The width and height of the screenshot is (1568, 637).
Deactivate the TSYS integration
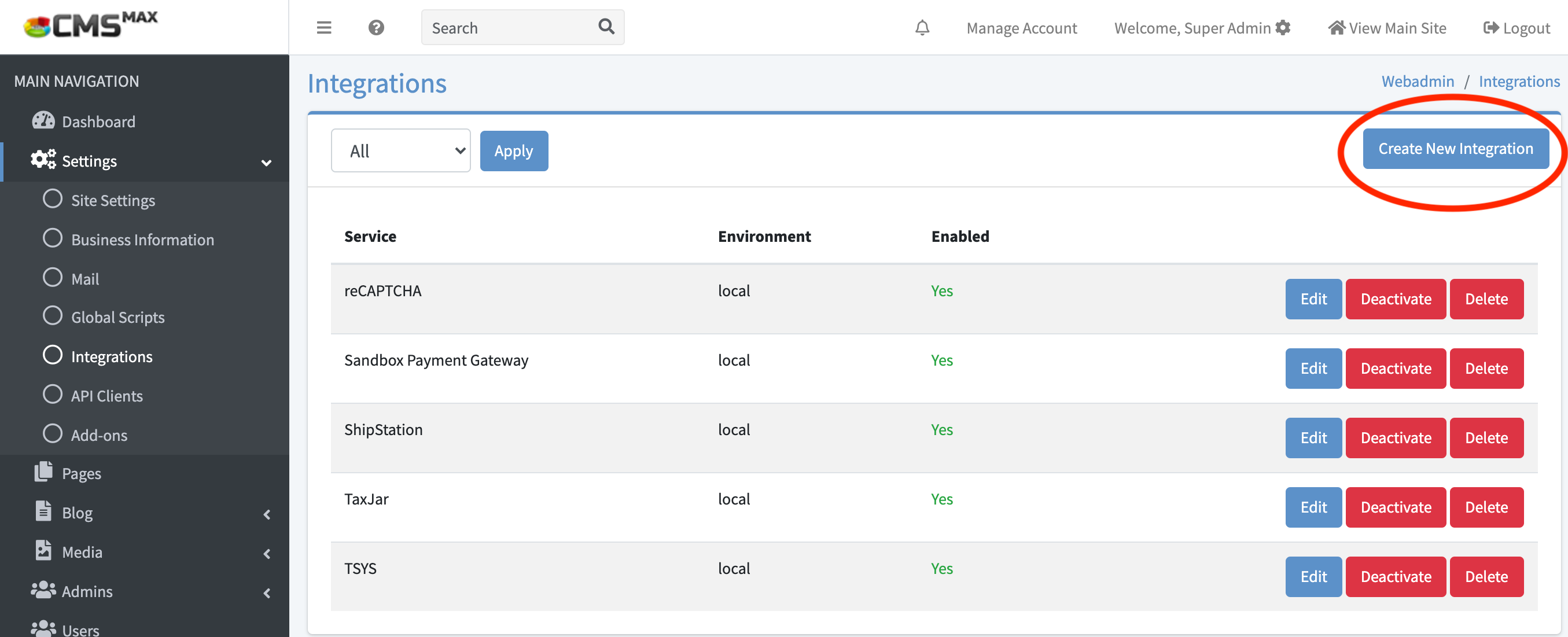point(1395,576)
